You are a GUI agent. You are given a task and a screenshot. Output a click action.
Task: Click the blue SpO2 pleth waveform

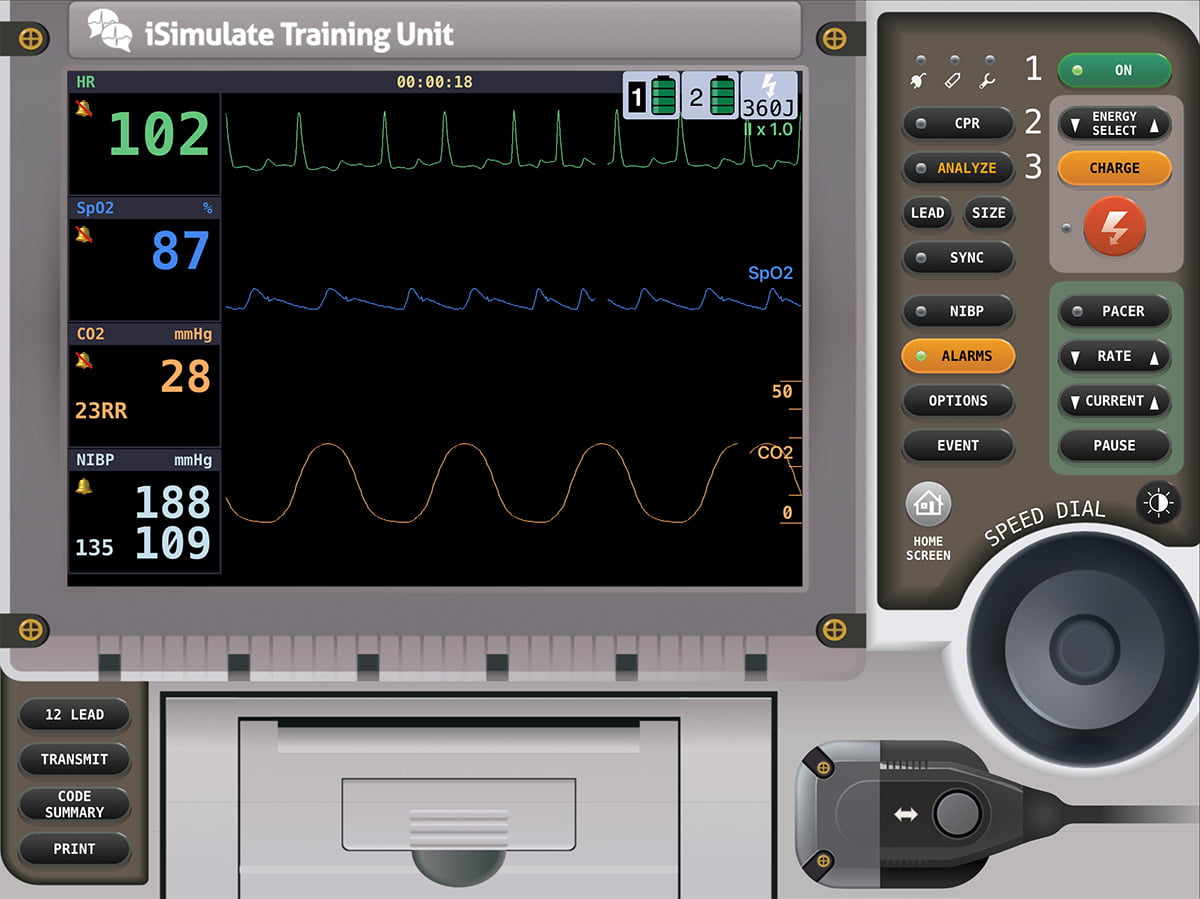pyautogui.click(x=512, y=298)
